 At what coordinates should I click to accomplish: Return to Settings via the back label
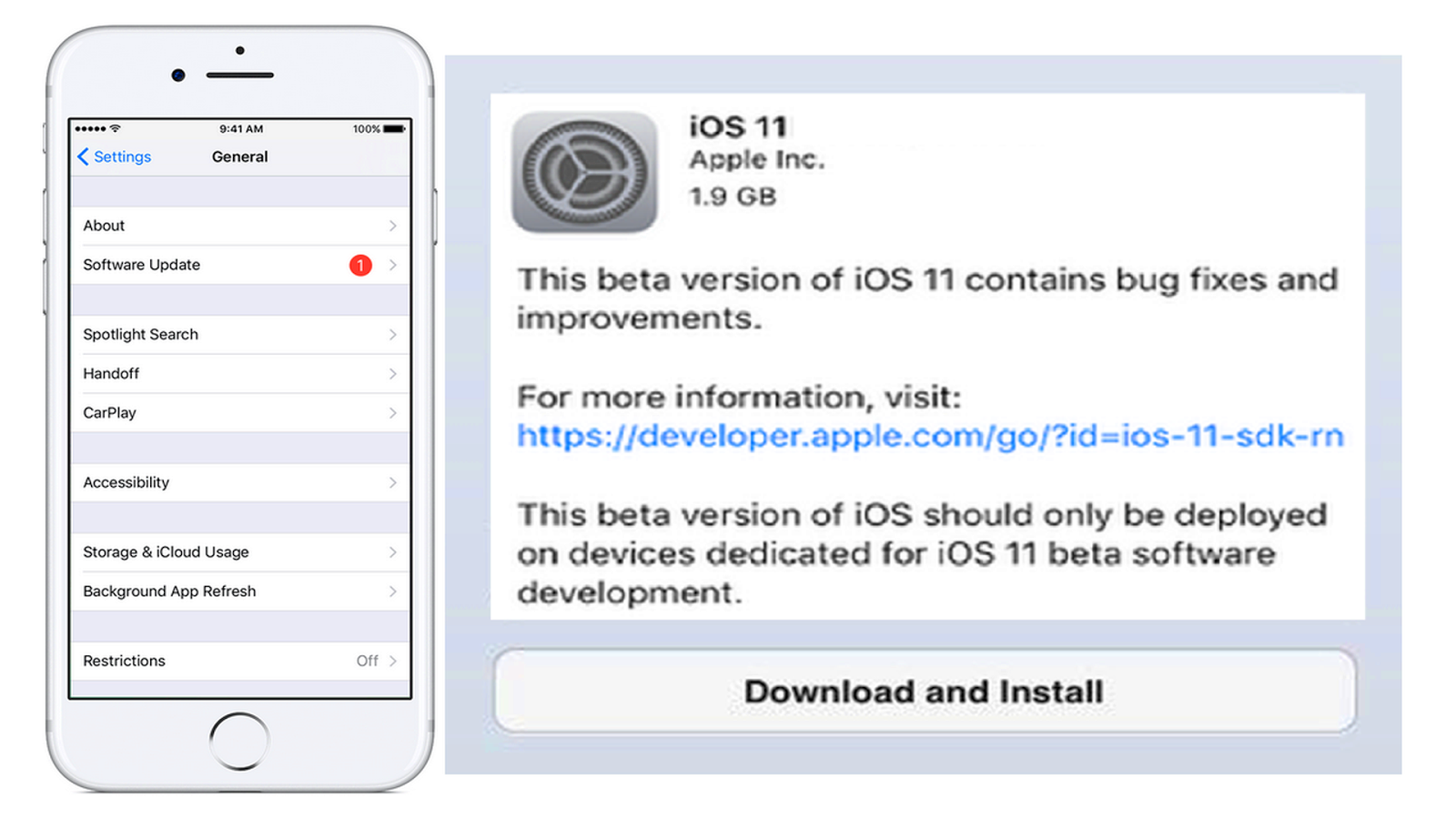pos(121,157)
